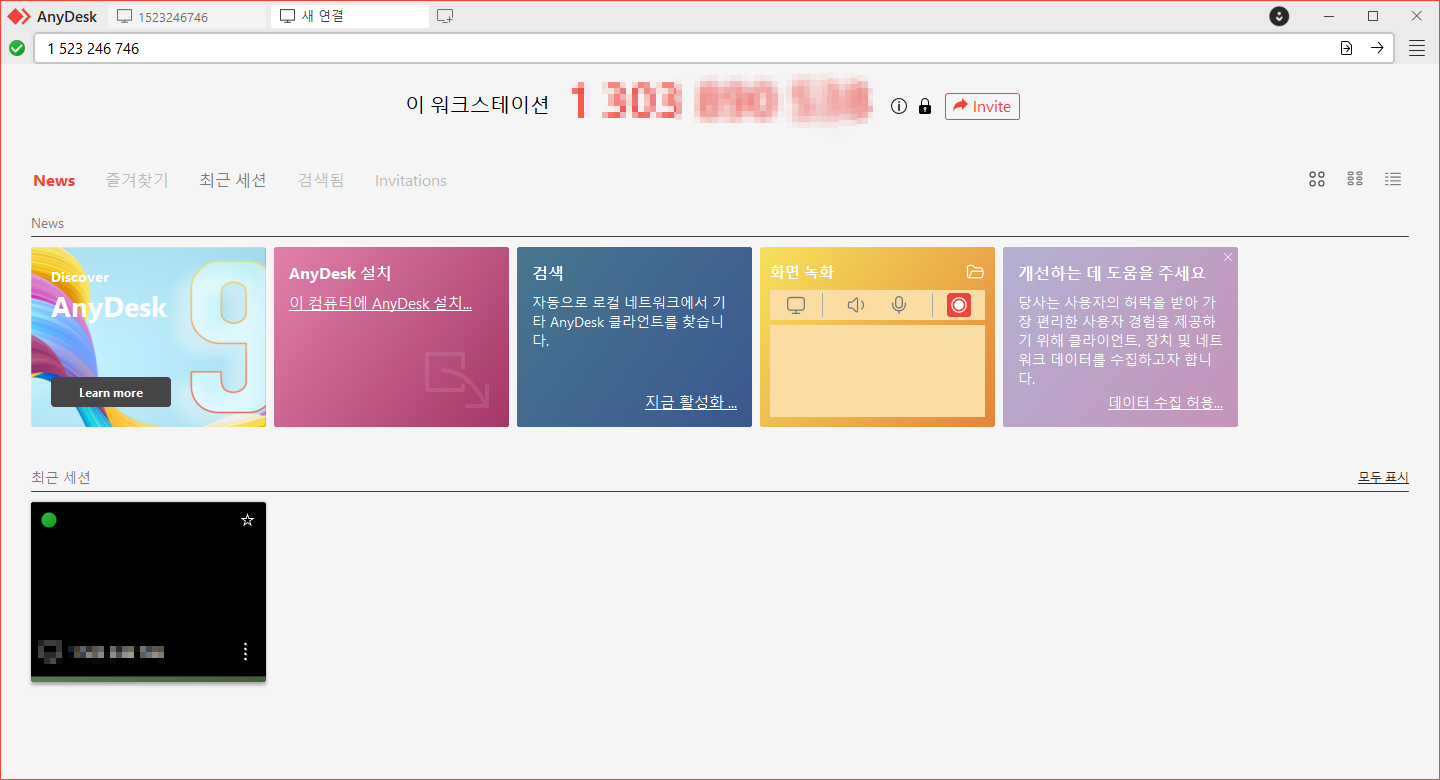The width and height of the screenshot is (1440, 780).
Task: Open recordings folder on 화면 녹화 tile
Action: tap(975, 271)
